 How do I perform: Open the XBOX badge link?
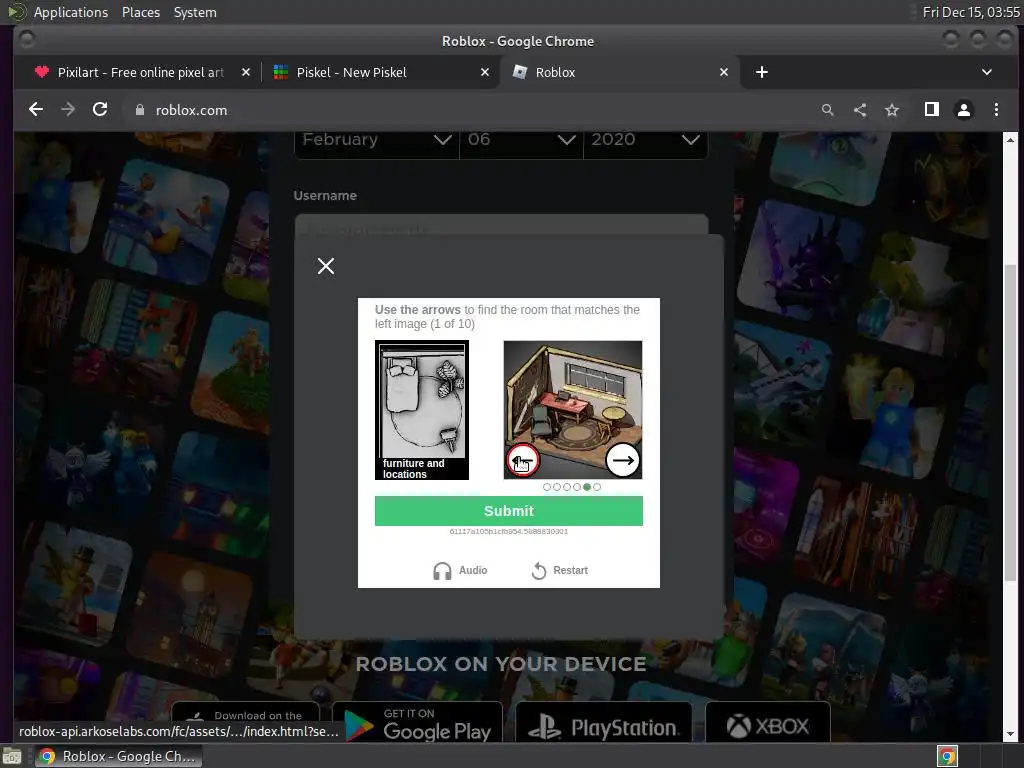coord(768,722)
